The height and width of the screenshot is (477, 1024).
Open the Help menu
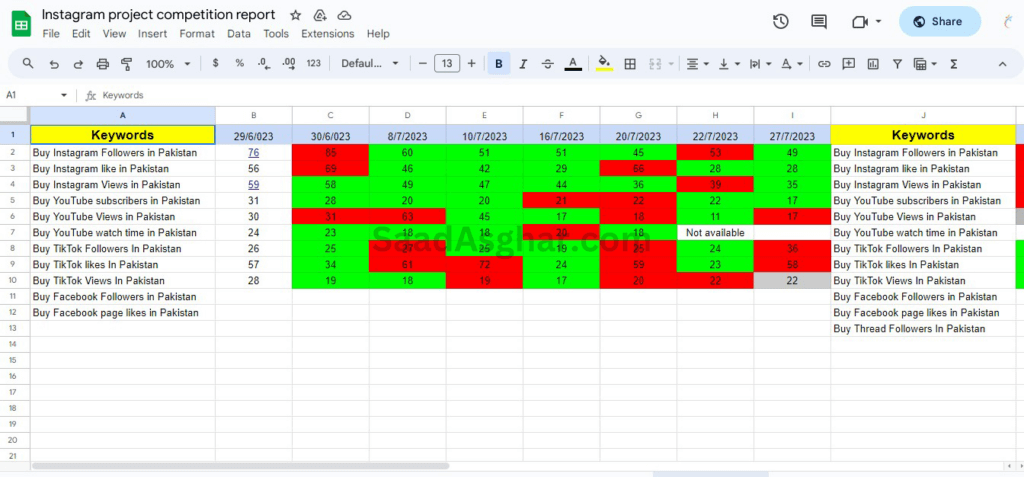(378, 33)
